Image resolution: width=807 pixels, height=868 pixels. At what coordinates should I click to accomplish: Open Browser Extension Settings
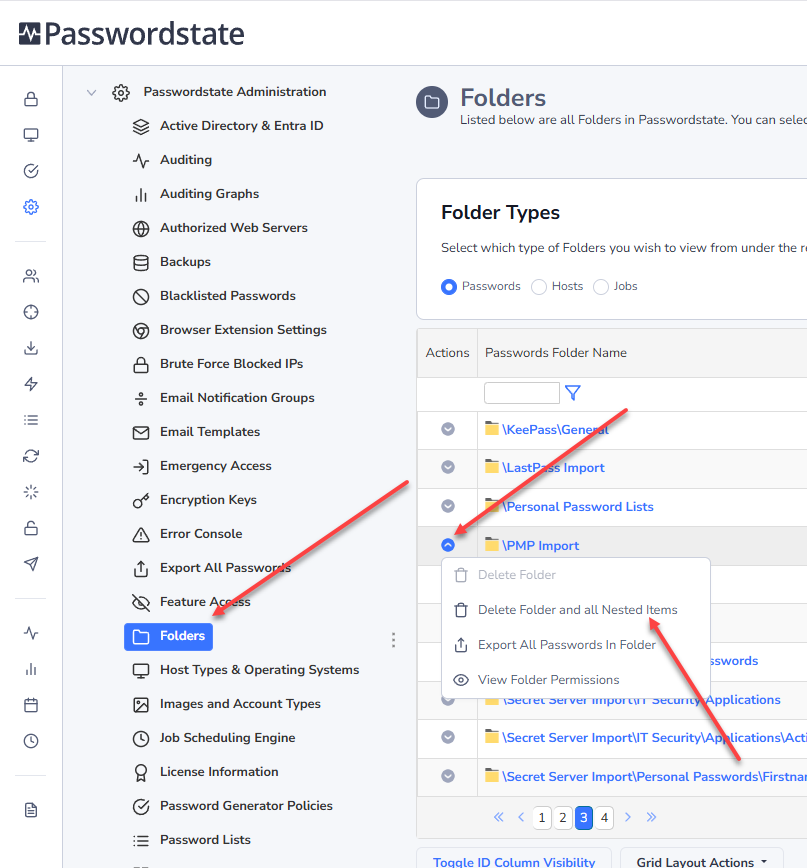point(243,329)
